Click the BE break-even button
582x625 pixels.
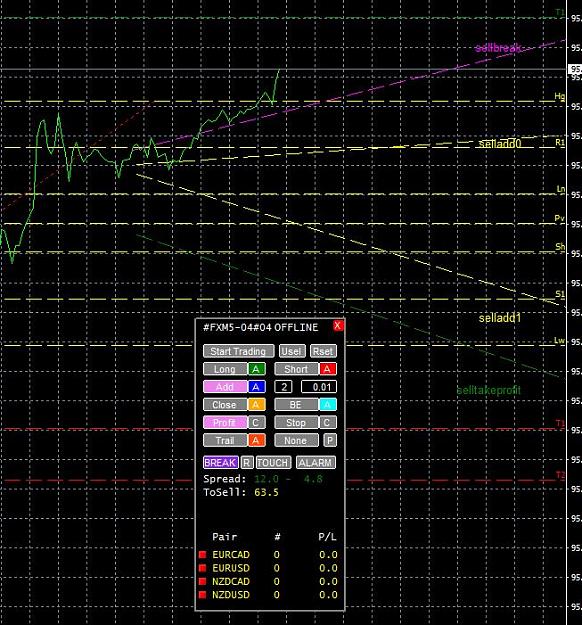click(x=296, y=405)
